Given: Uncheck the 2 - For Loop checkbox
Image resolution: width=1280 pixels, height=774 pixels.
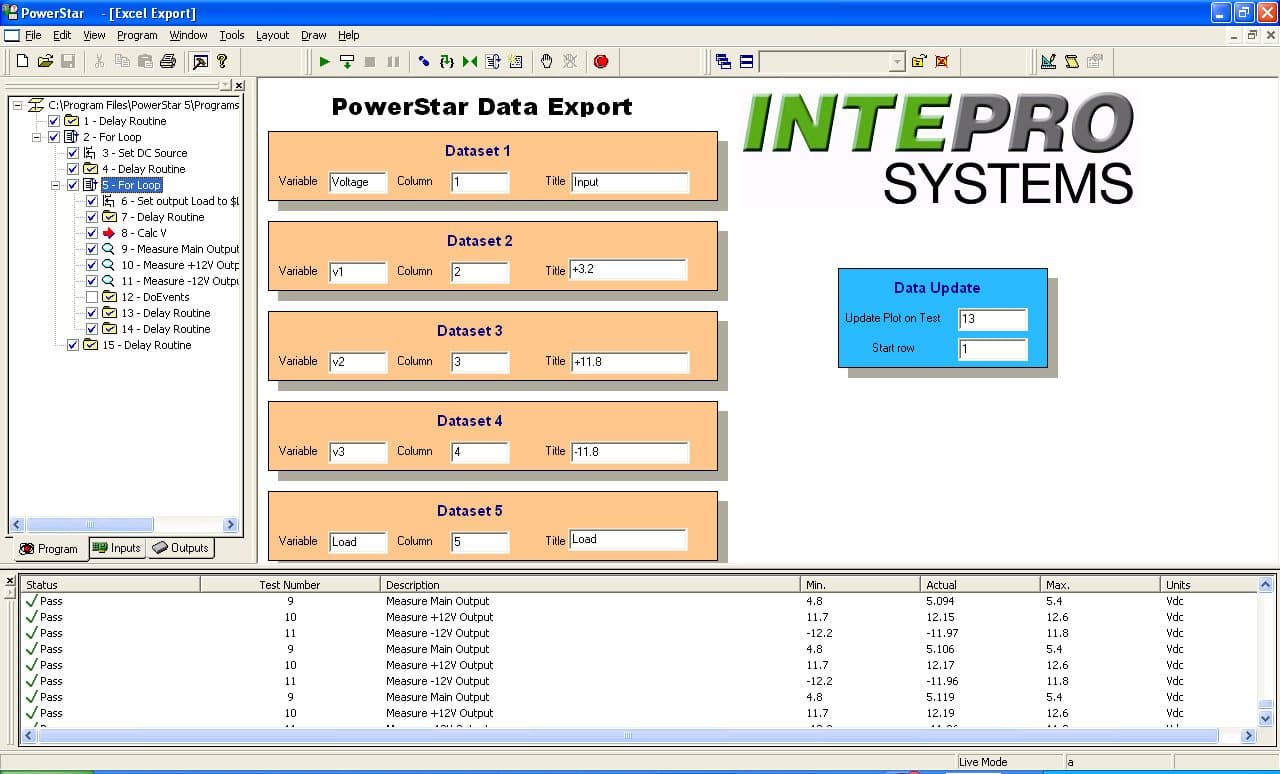Looking at the screenshot, I should [x=54, y=137].
